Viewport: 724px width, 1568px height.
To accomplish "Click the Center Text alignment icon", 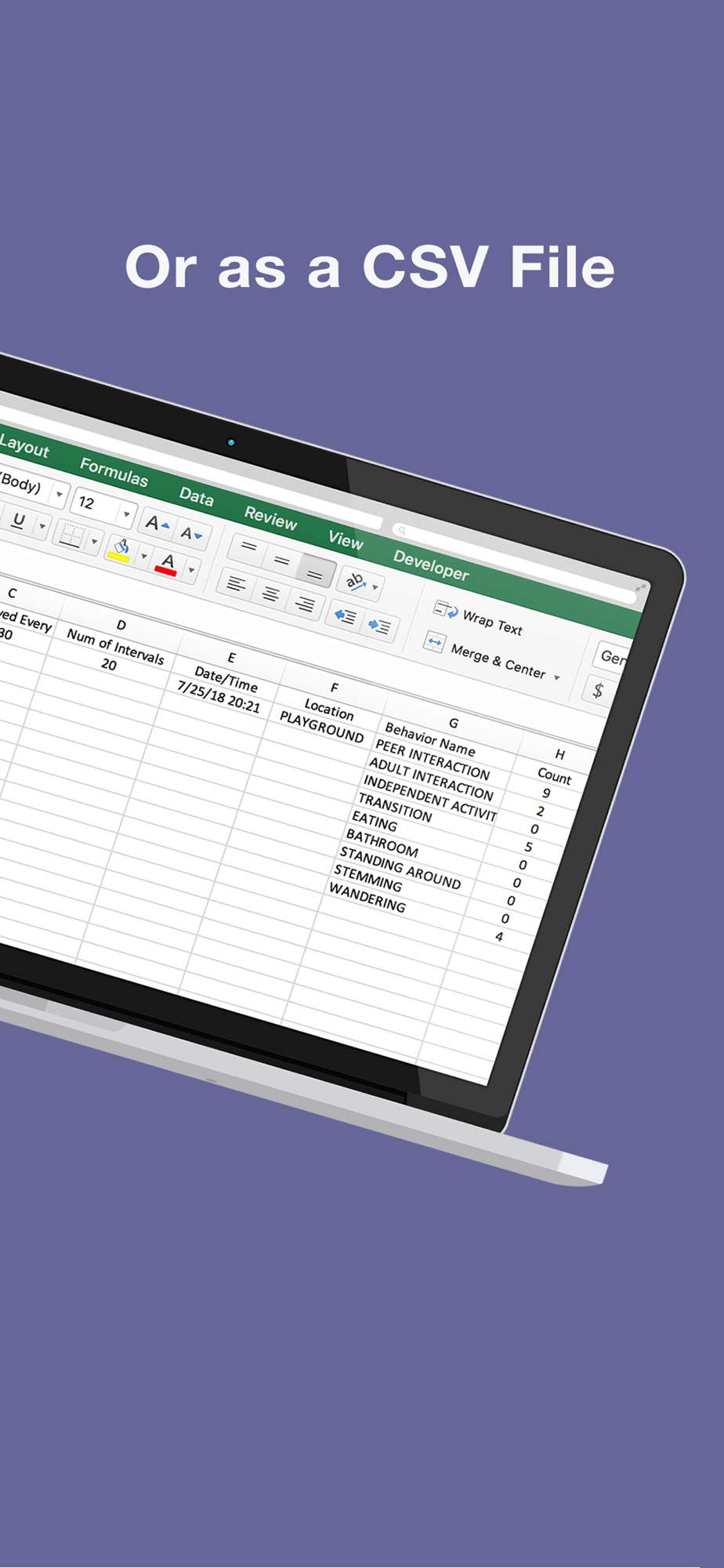I will 270,594.
